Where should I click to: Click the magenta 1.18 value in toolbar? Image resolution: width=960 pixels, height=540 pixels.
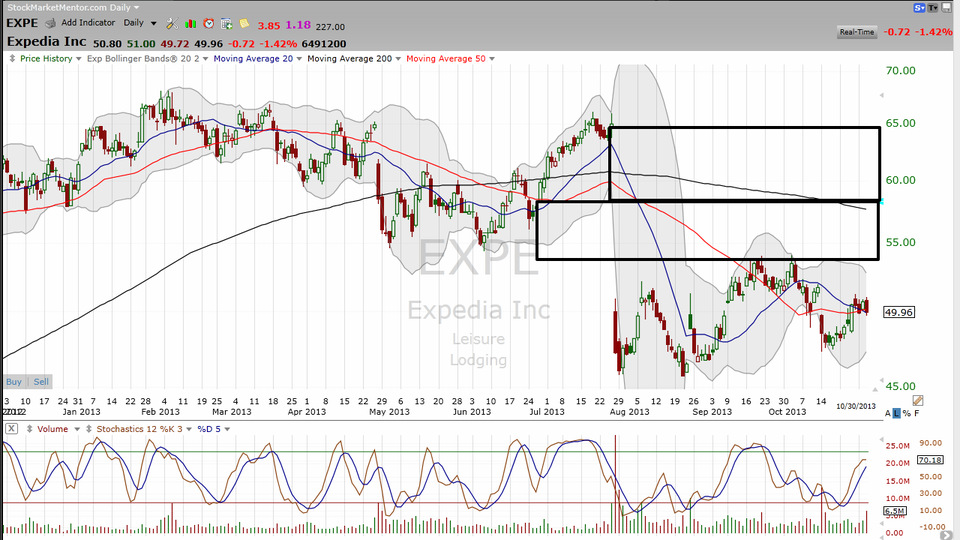(298, 26)
